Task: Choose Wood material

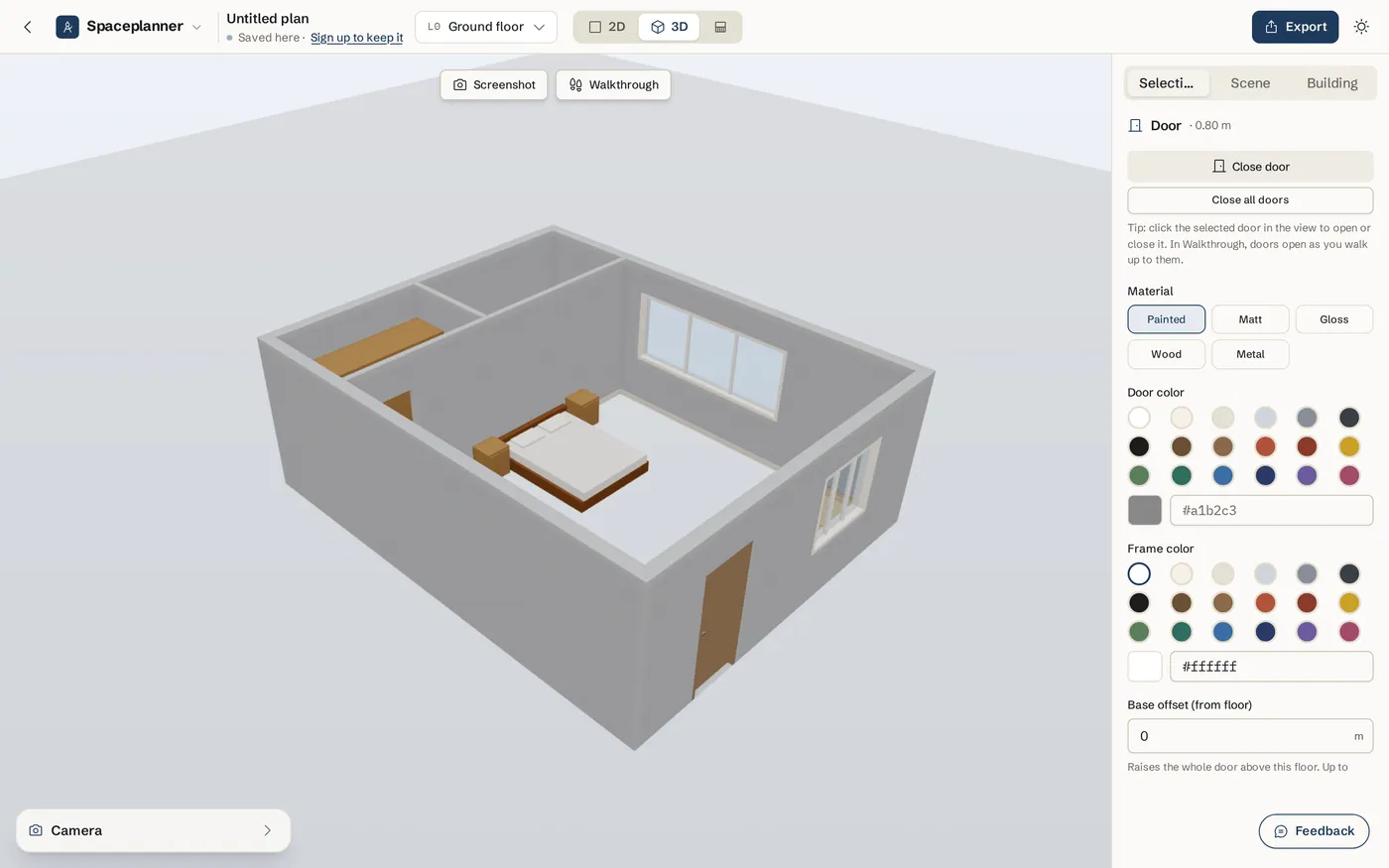Action: pos(1167,354)
